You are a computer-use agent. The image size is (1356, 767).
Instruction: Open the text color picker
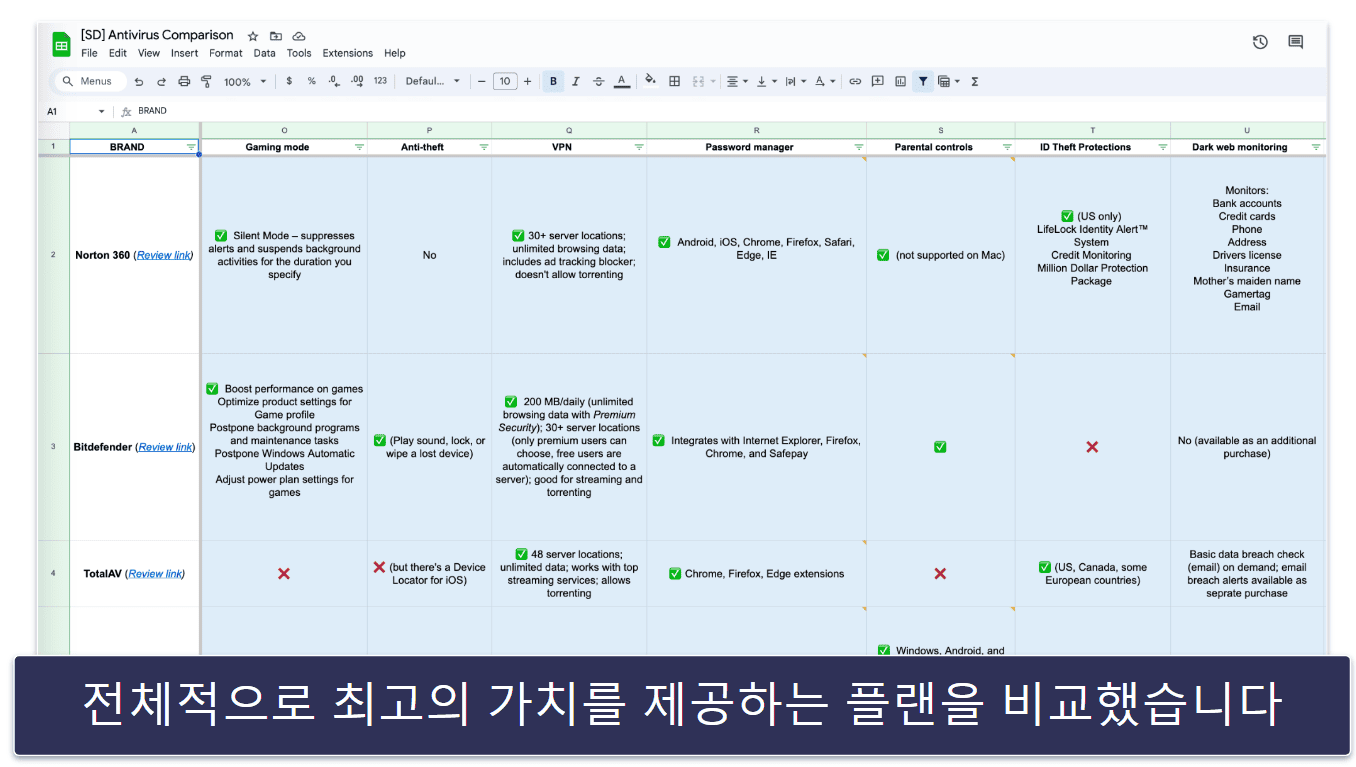tap(621, 82)
